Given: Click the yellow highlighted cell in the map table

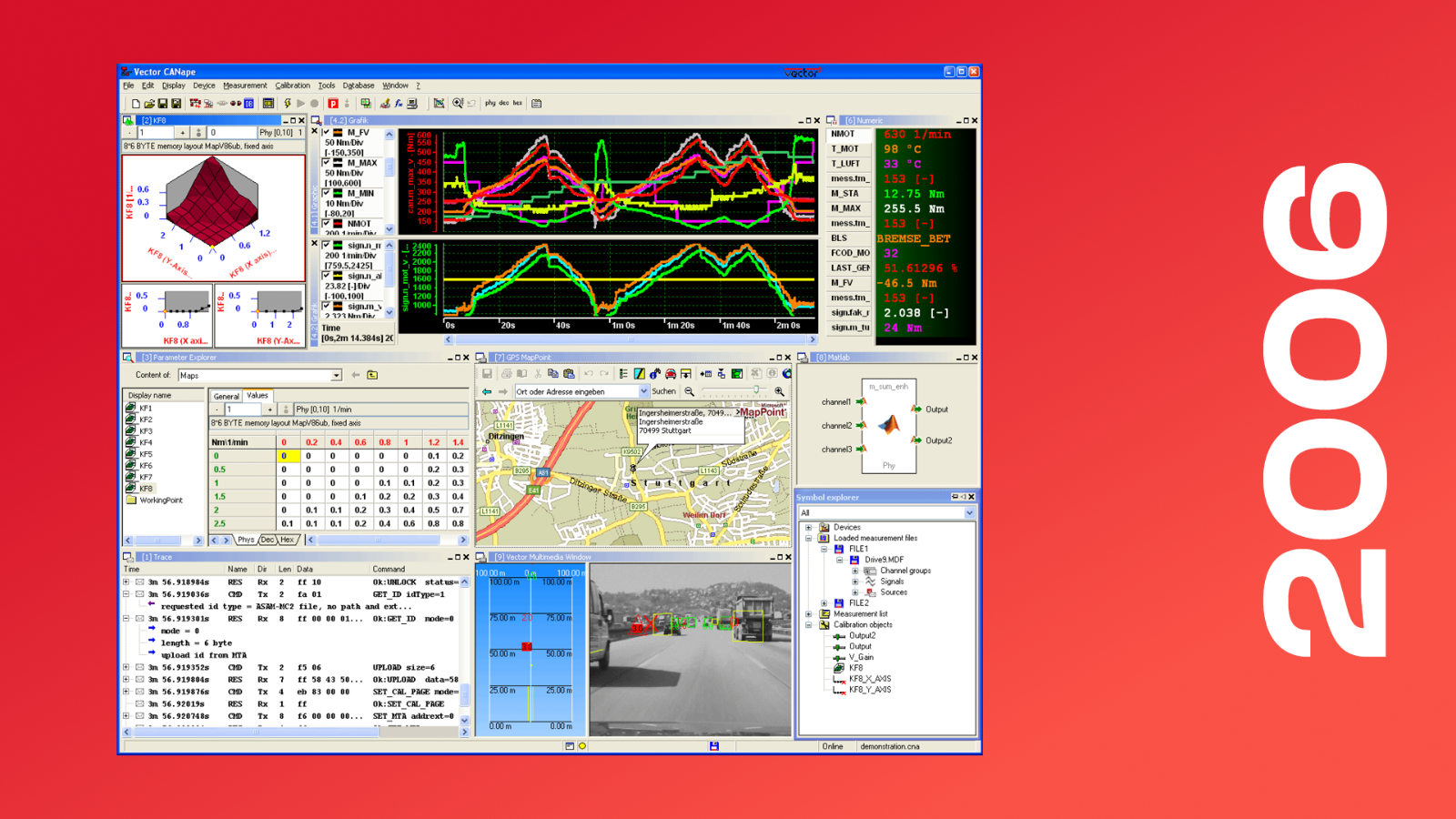Looking at the screenshot, I should (288, 456).
